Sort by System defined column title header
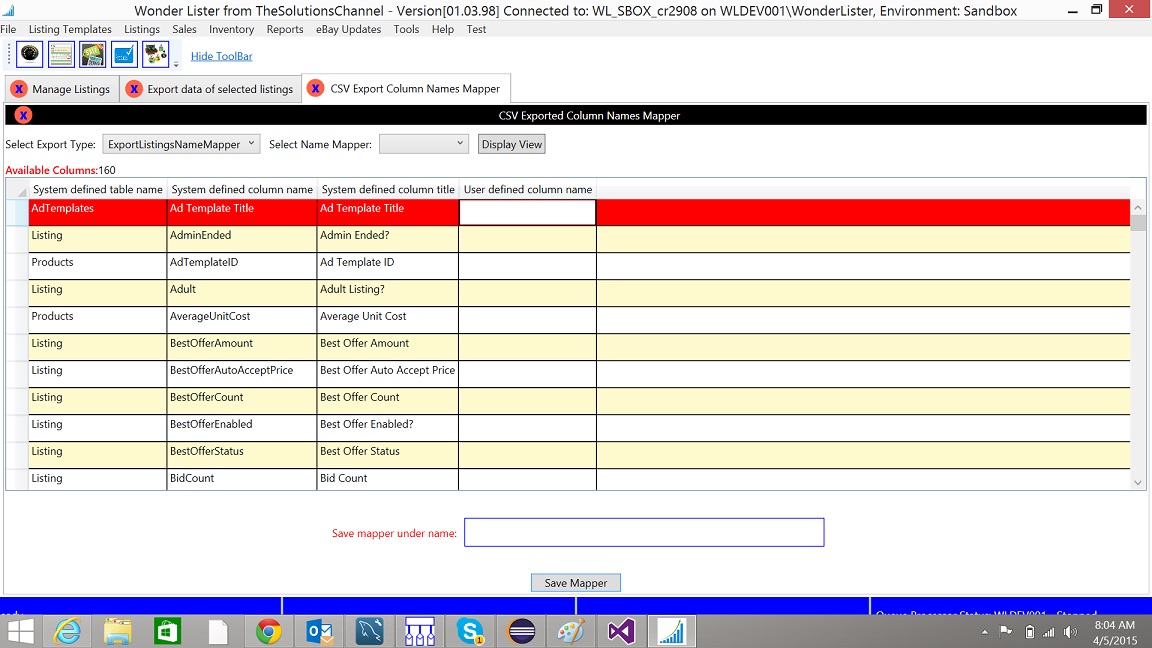 [388, 190]
